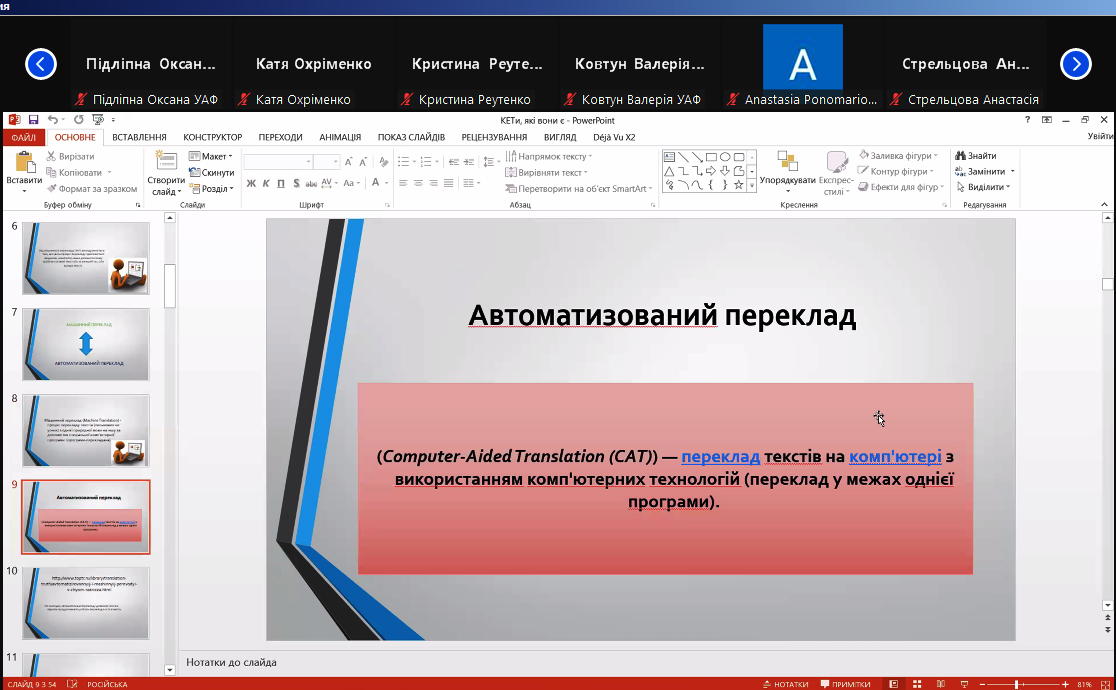Image resolution: width=1116 pixels, height=690 pixels.
Task: Click the zoom slider handle in status bar
Action: pyautogui.click(x=1017, y=684)
